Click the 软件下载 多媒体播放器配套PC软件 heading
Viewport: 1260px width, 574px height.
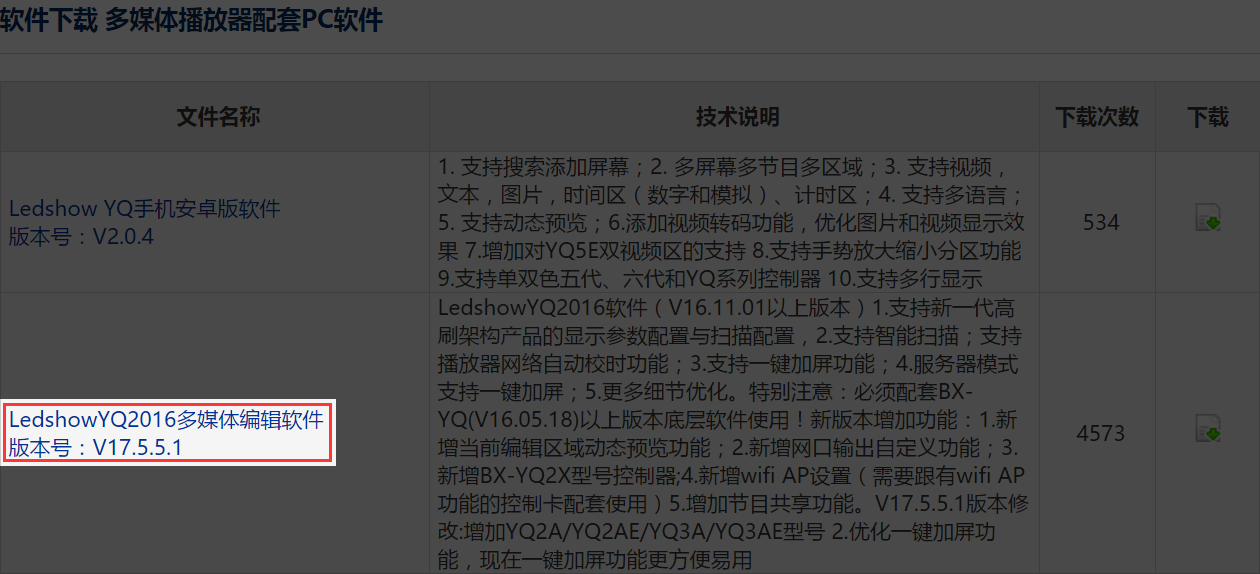pos(191,19)
